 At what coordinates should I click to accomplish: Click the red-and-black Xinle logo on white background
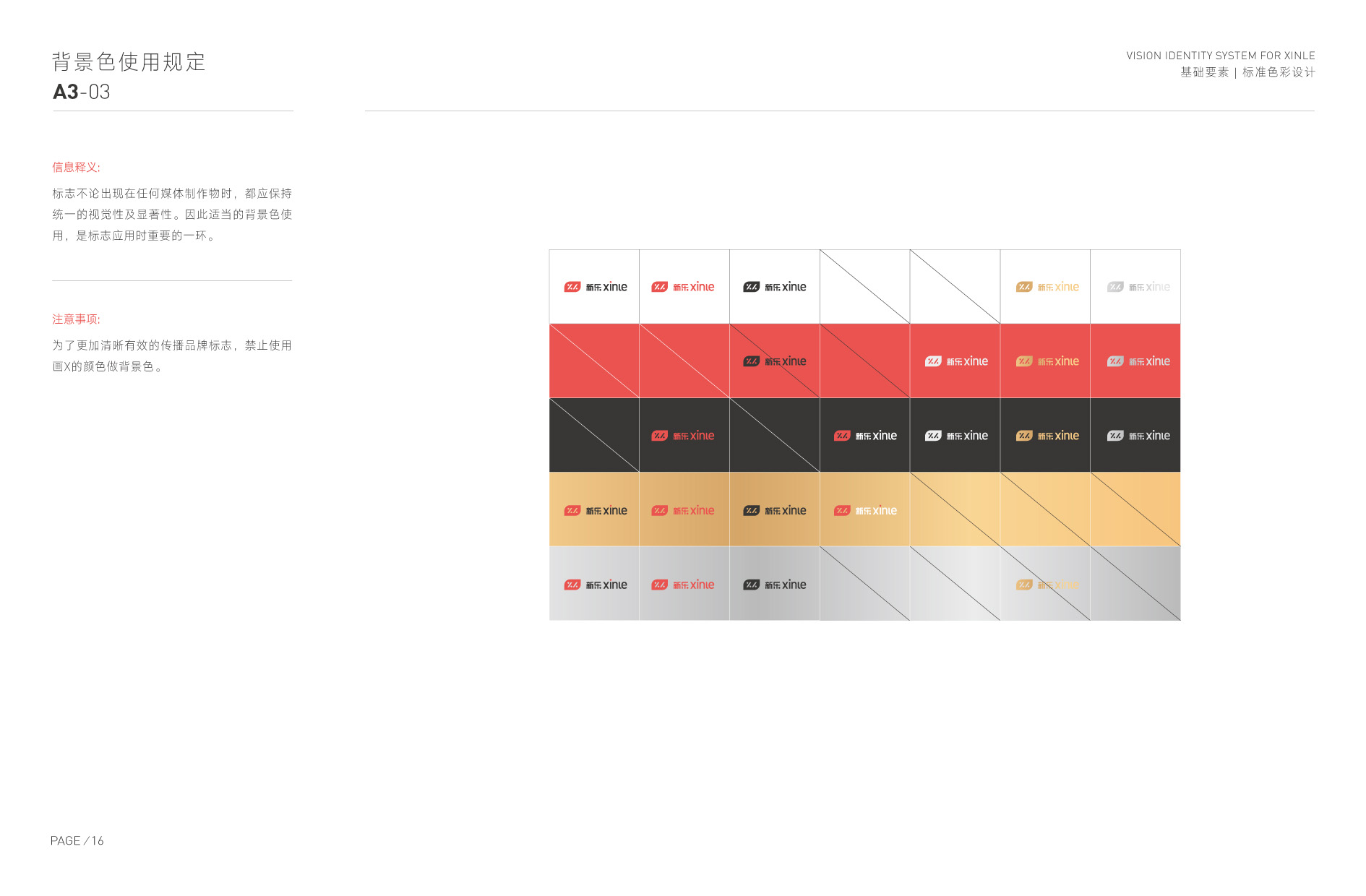596,287
